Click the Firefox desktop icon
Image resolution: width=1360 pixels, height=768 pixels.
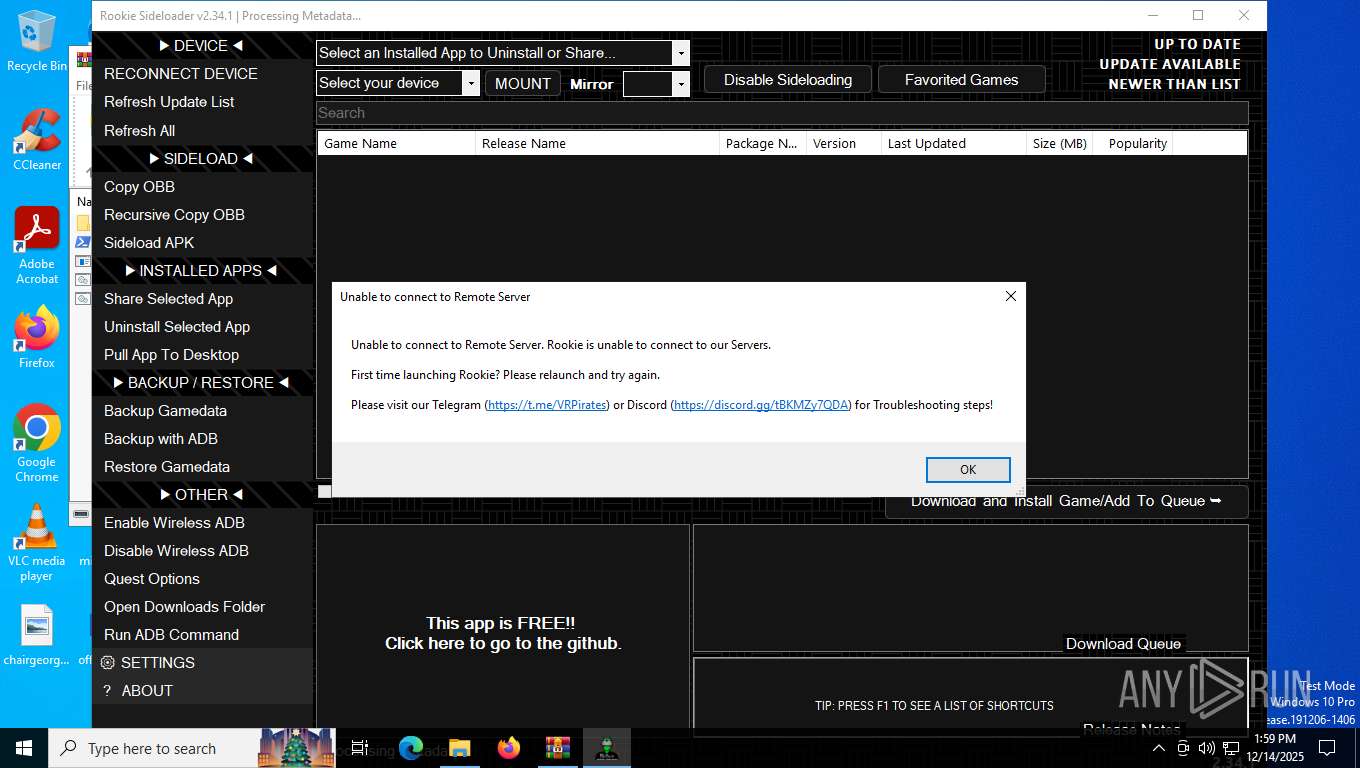(37, 337)
